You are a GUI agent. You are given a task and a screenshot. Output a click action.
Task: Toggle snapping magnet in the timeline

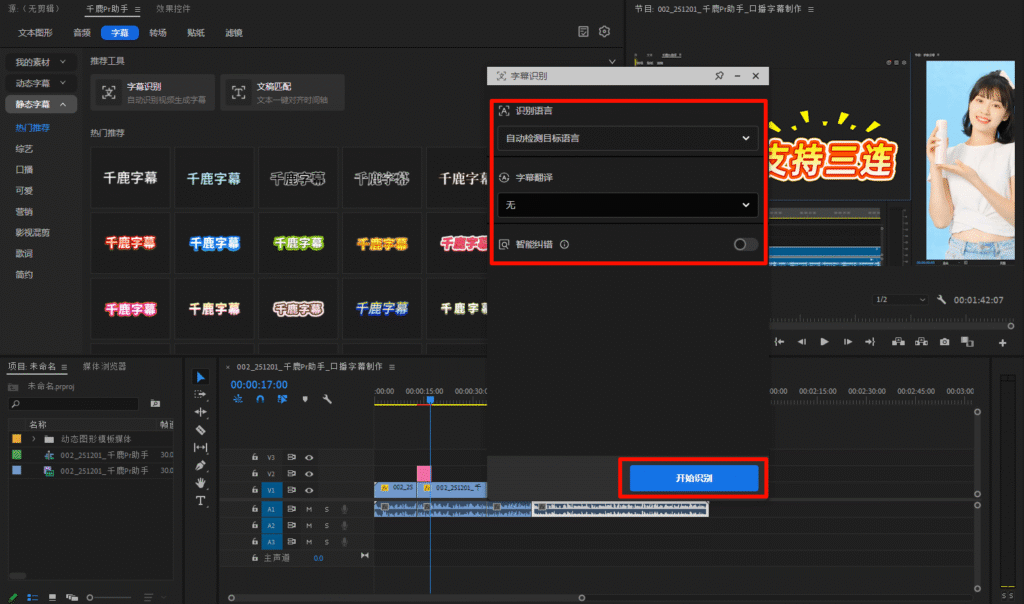pyautogui.click(x=260, y=399)
